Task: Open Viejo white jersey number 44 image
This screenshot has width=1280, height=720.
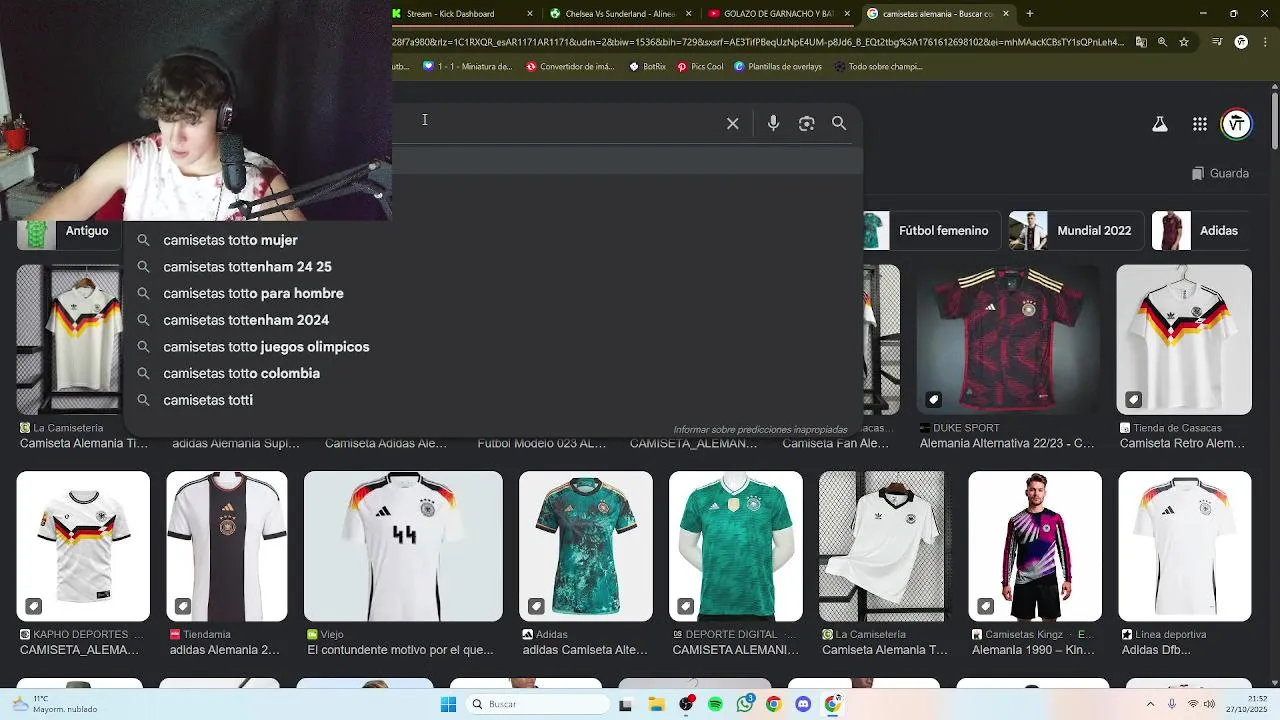Action: click(x=403, y=546)
